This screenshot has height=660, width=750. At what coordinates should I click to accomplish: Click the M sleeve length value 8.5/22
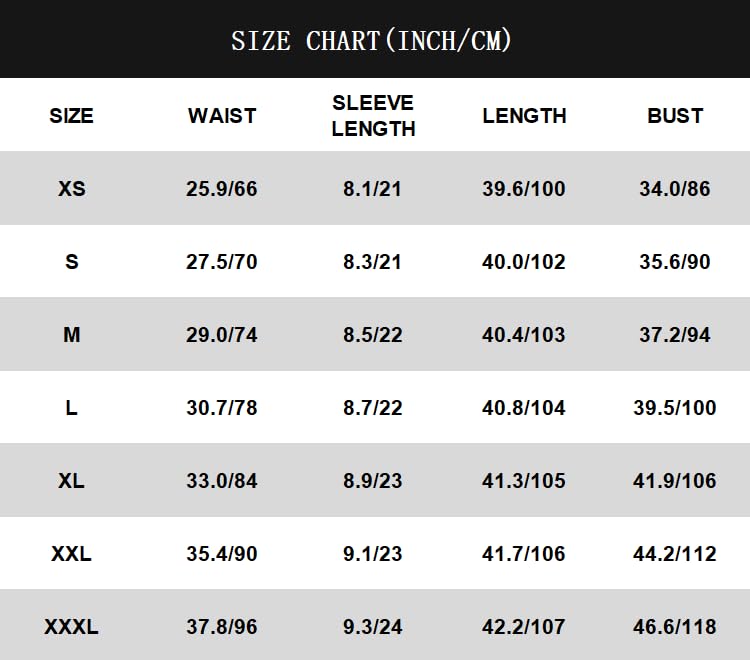tap(373, 335)
